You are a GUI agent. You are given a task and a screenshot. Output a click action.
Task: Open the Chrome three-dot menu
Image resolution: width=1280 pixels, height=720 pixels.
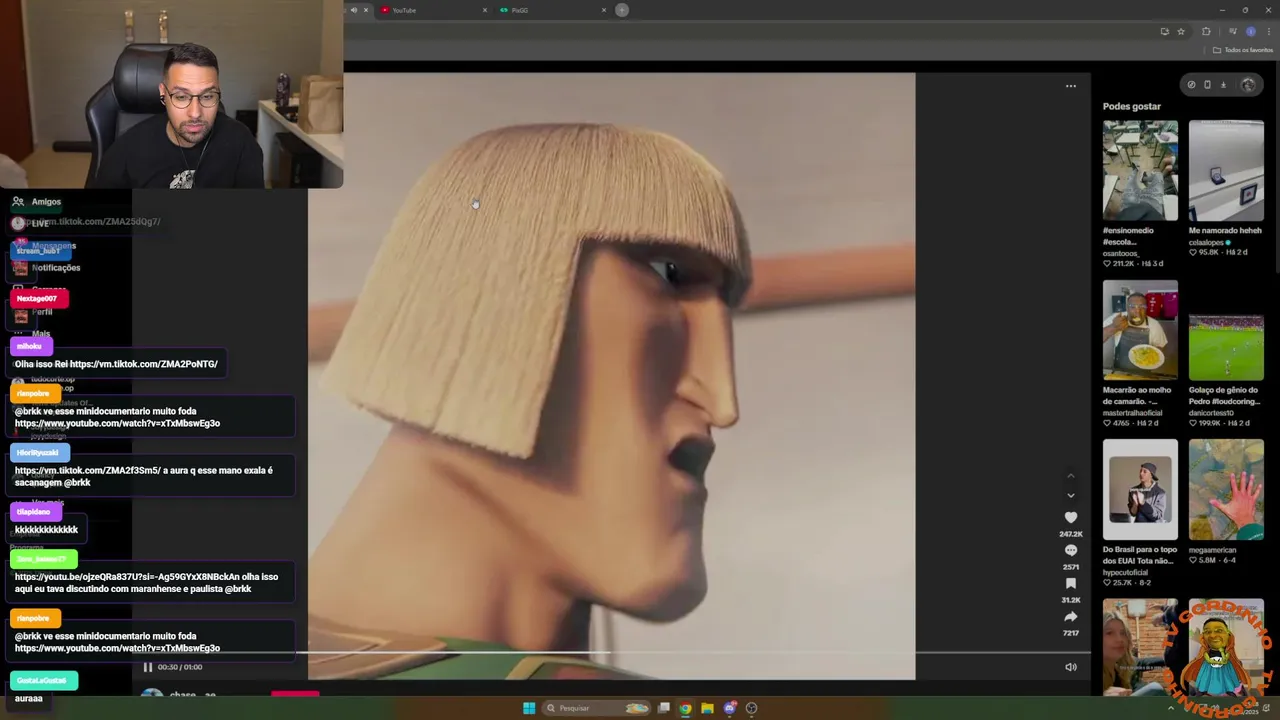pos(1268,31)
